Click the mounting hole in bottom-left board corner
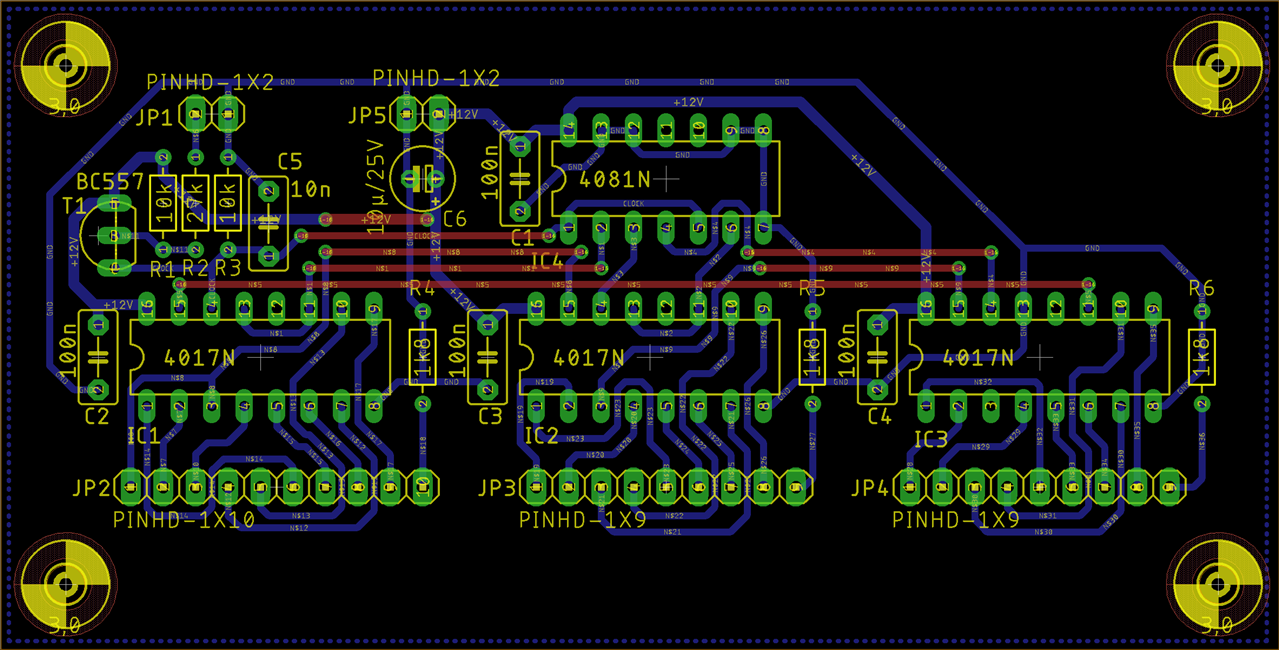1279x650 pixels. point(65,583)
